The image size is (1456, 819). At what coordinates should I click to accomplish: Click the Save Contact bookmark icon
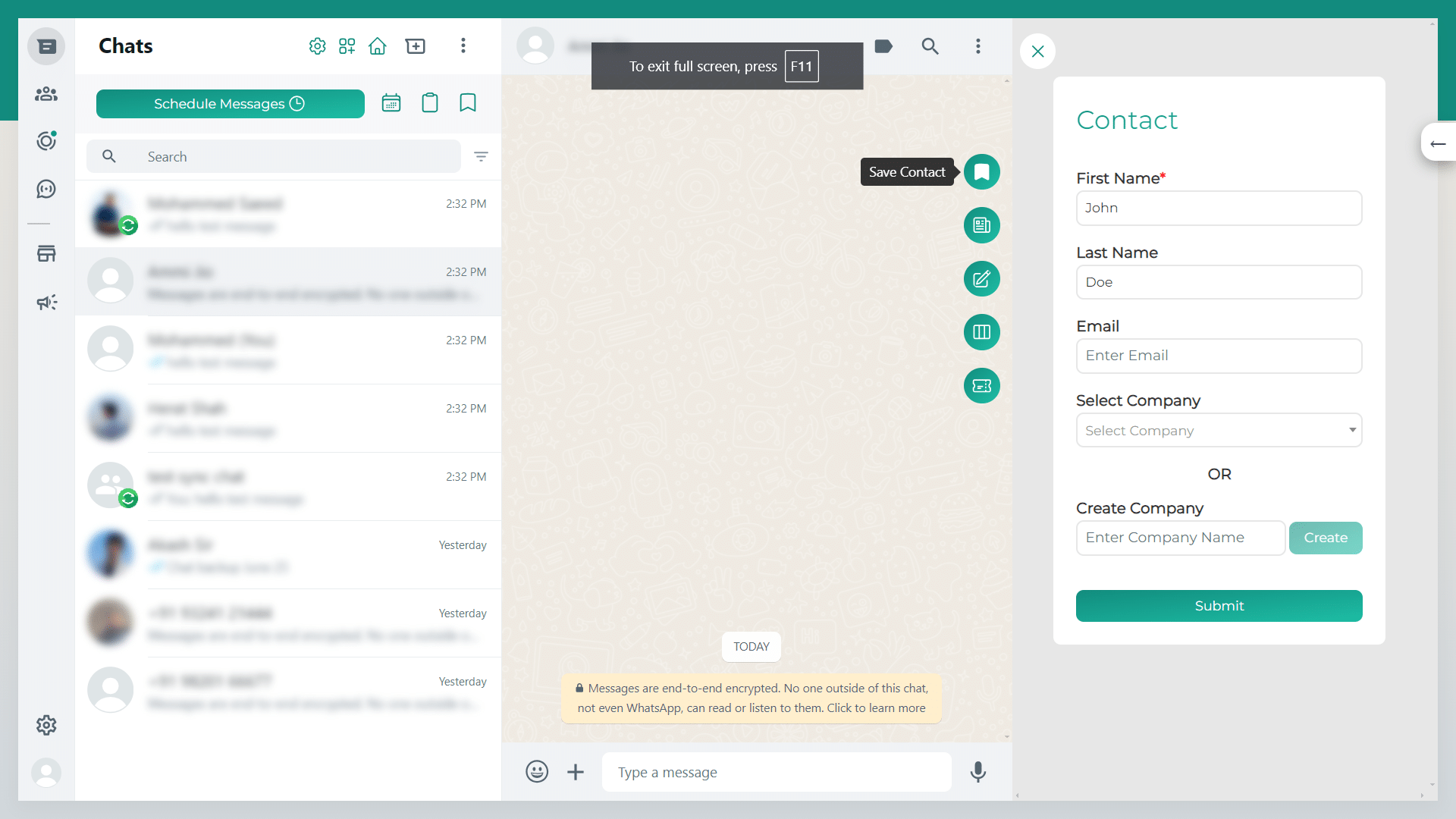tap(981, 172)
